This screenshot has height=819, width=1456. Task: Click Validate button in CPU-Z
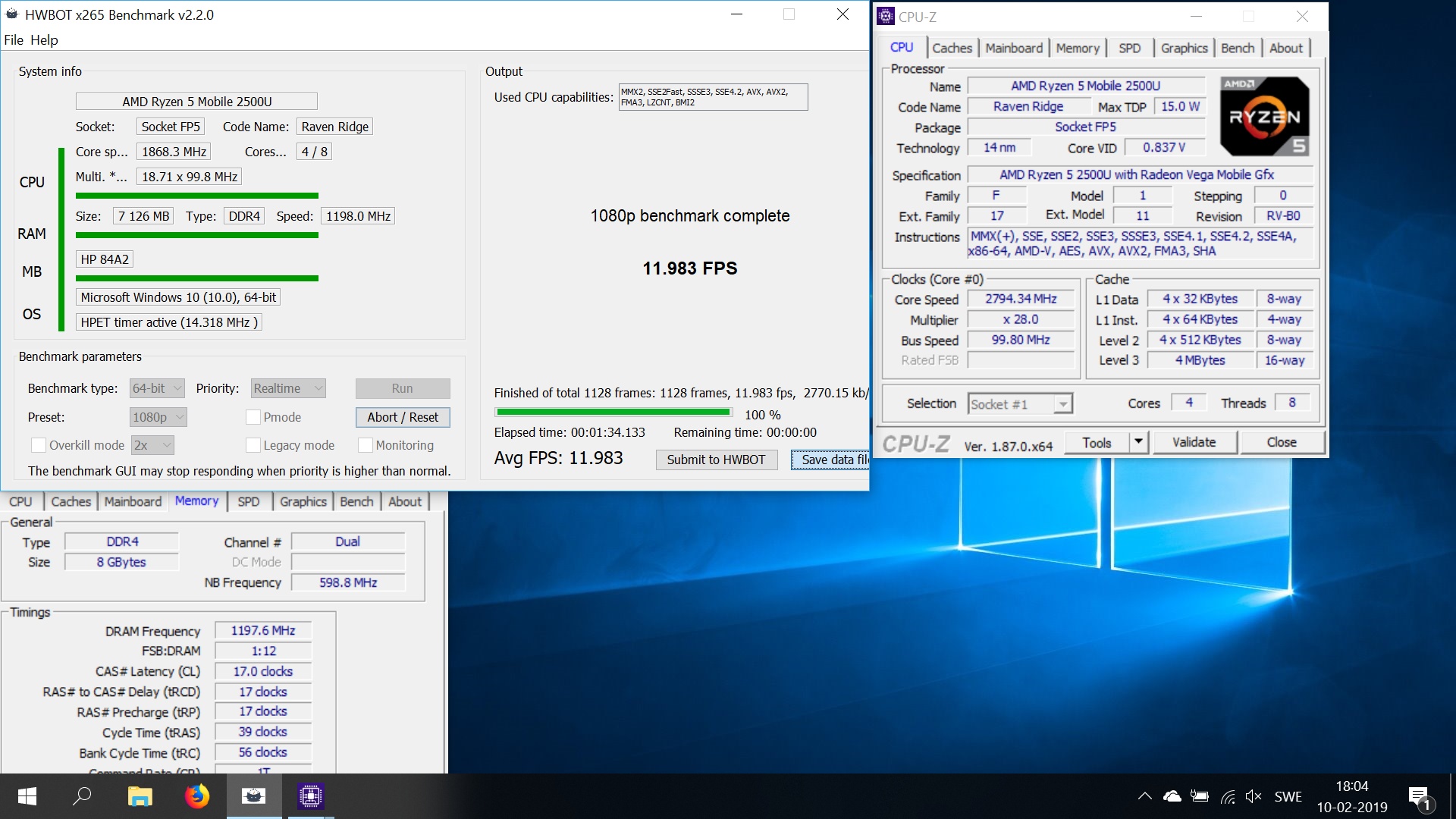coord(1194,442)
